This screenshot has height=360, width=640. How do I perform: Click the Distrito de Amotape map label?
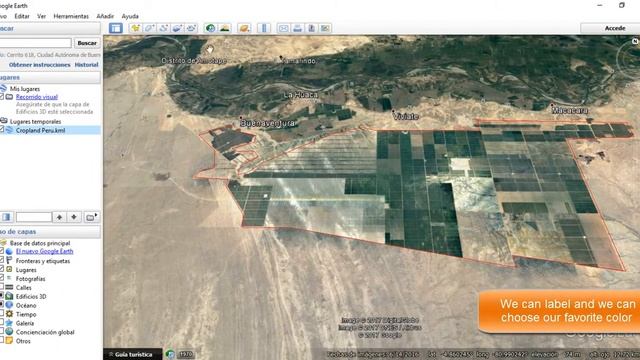pos(193,60)
